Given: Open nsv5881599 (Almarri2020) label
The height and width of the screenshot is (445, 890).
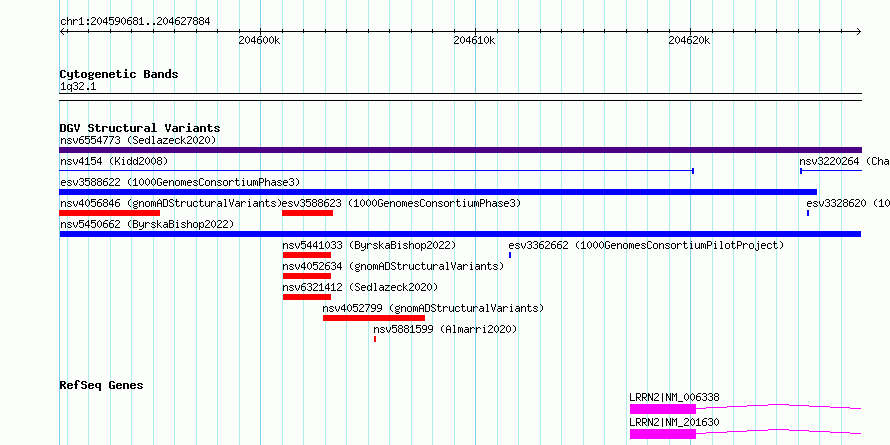Looking at the screenshot, I should pos(445,329).
